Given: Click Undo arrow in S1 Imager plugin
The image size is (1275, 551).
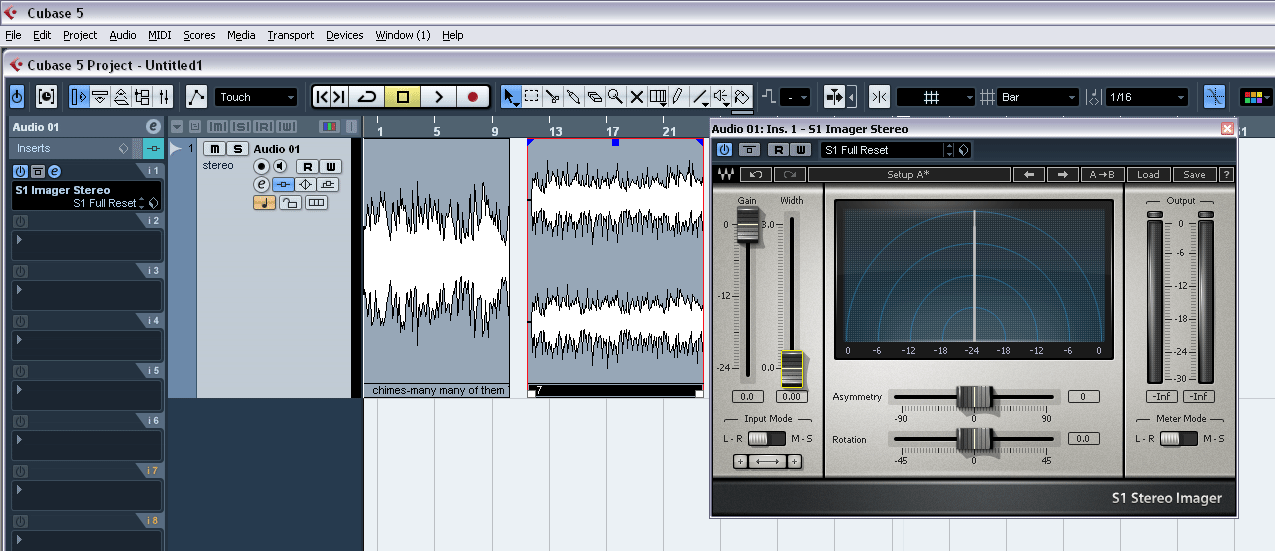Looking at the screenshot, I should tap(755, 175).
